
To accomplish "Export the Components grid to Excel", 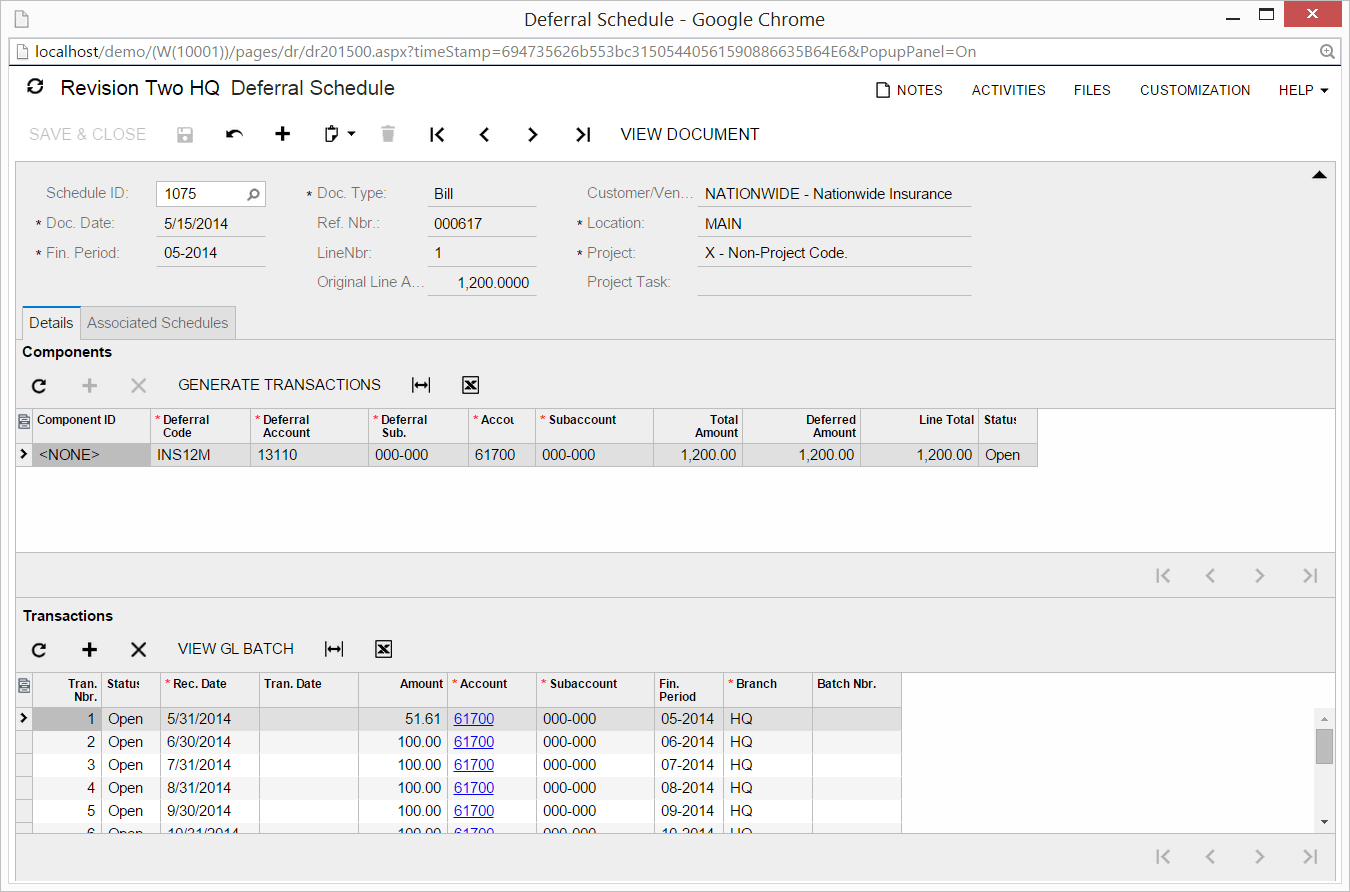I will (x=471, y=385).
